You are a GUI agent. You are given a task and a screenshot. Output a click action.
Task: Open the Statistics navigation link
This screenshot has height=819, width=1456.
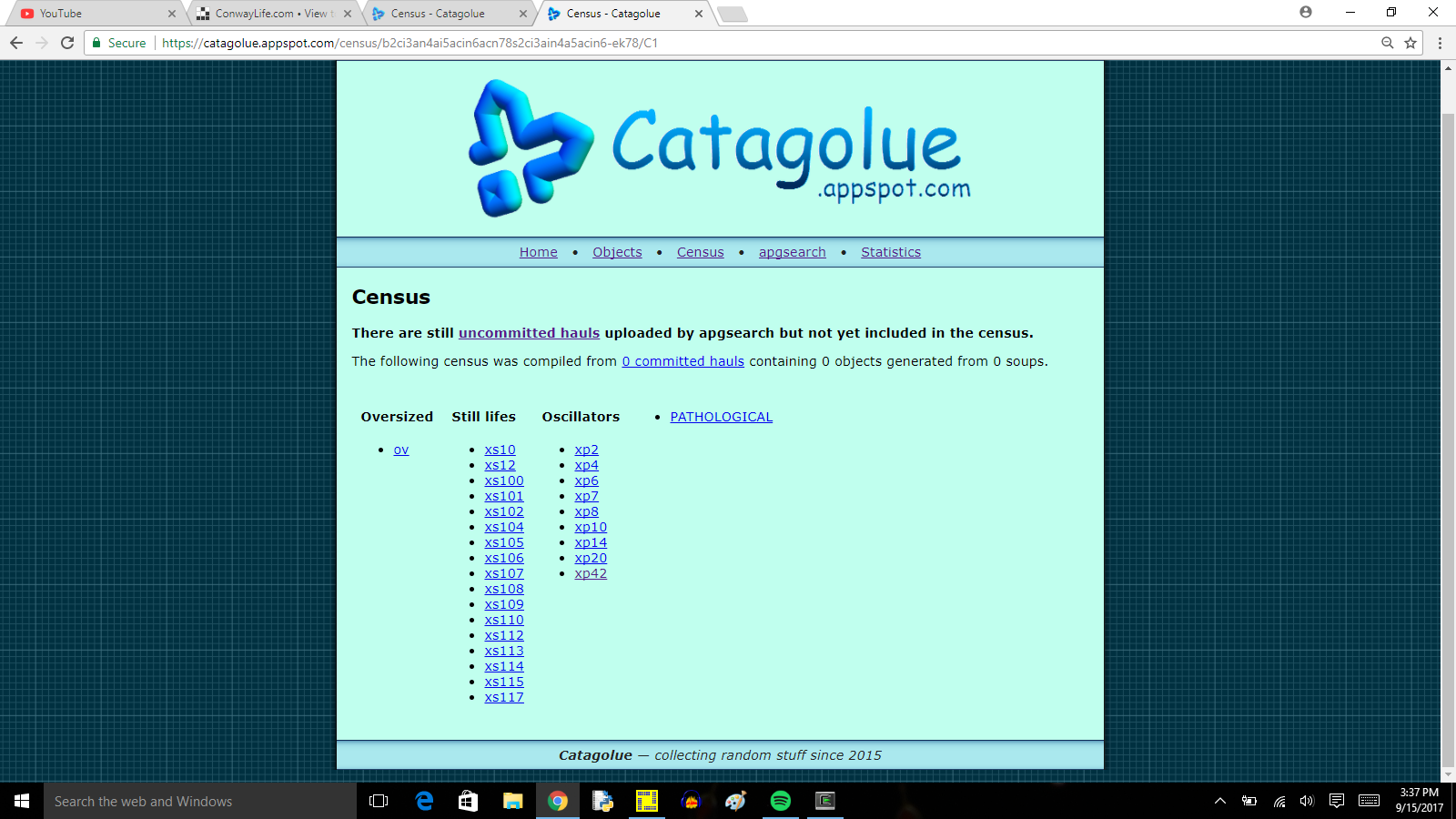click(x=891, y=252)
